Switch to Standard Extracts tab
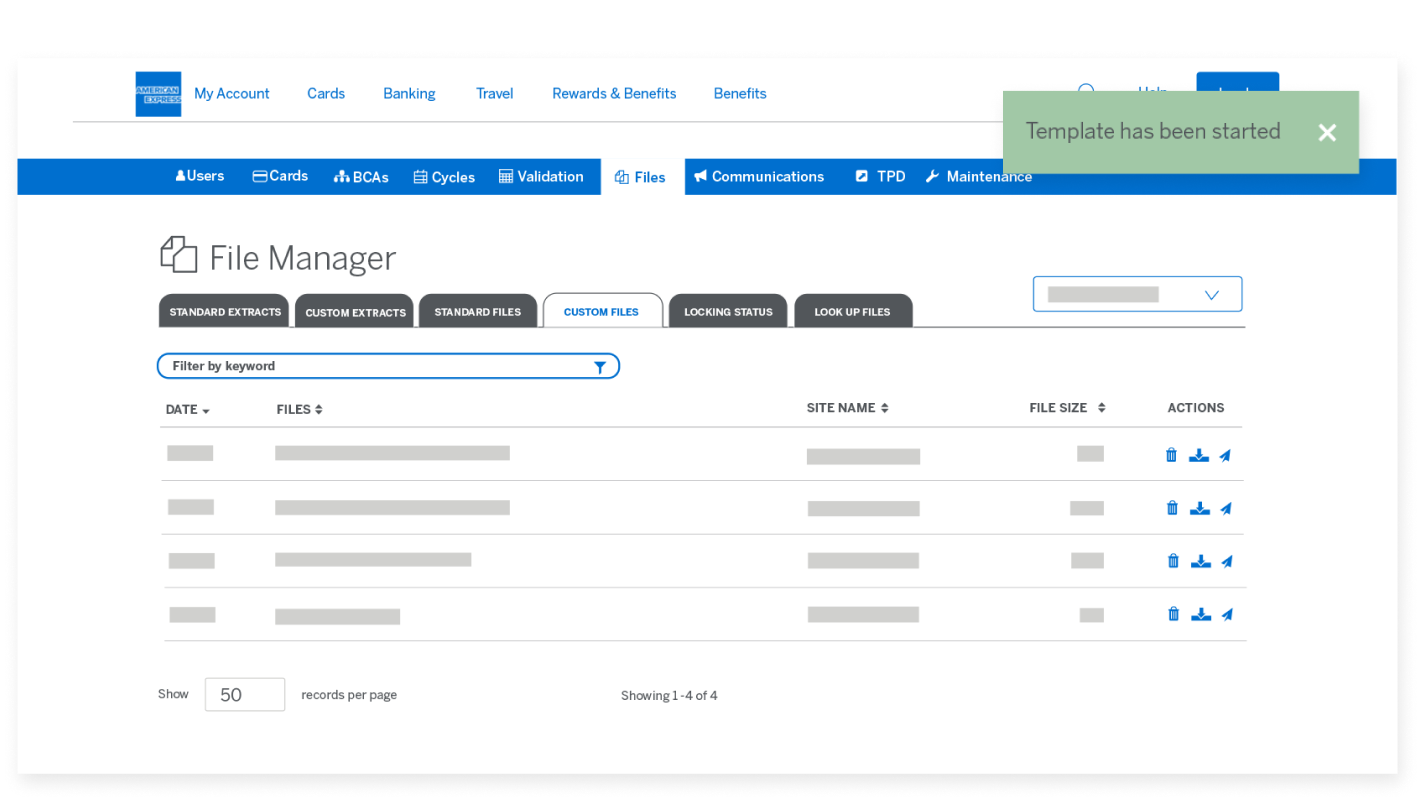Screen dimensions: 1421x797 point(224,312)
